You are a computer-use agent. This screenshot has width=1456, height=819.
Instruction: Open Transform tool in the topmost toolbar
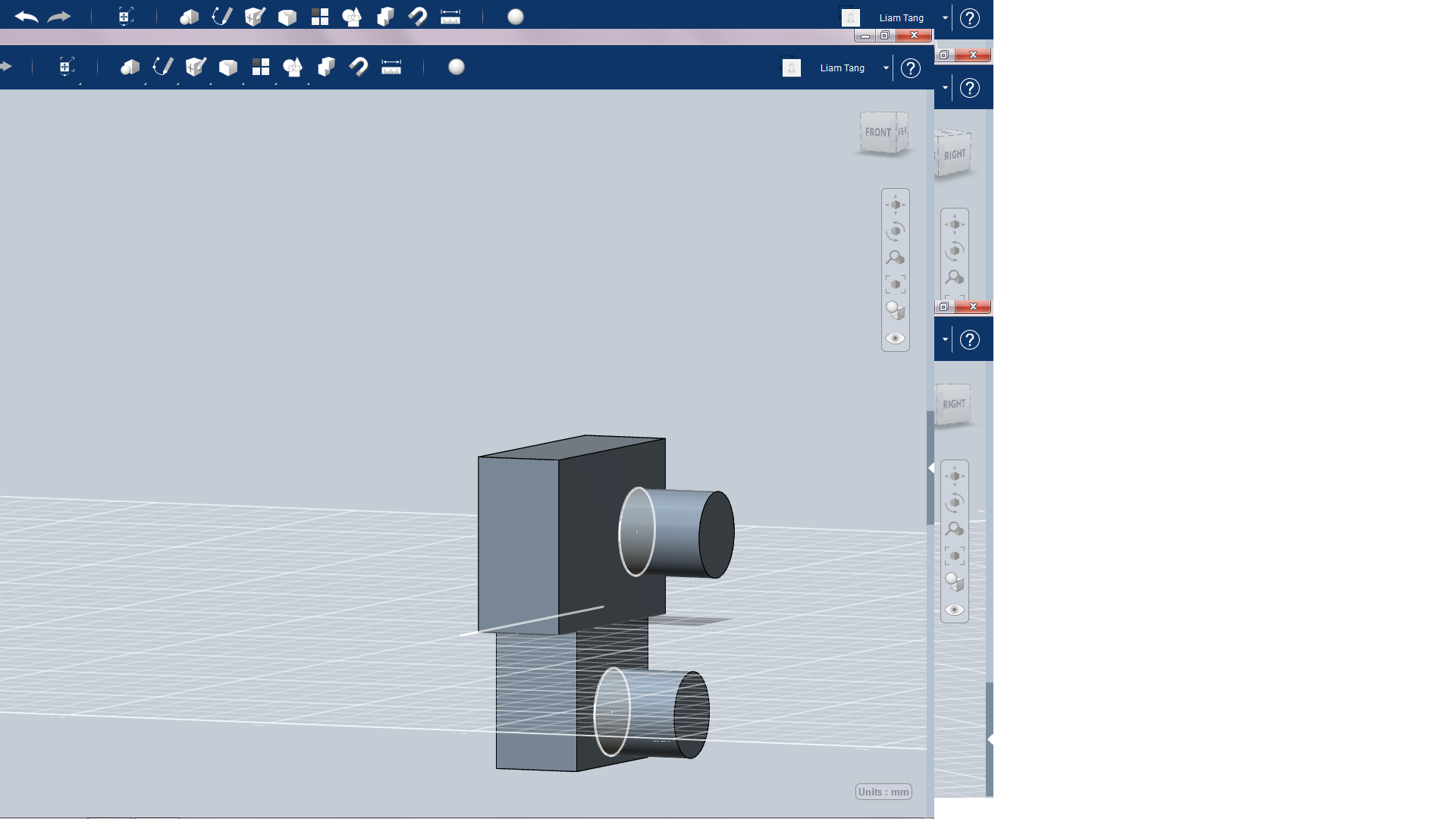pos(126,17)
